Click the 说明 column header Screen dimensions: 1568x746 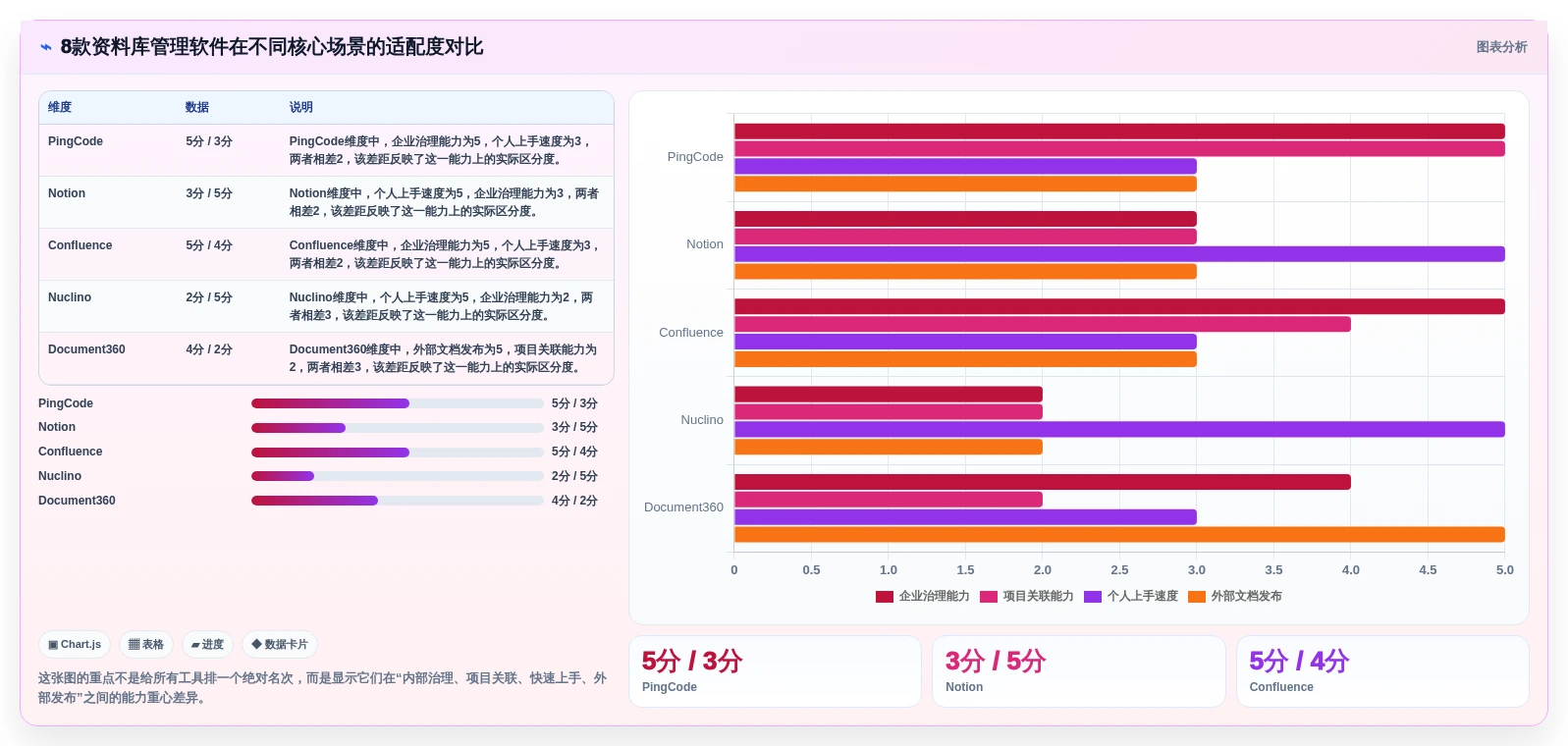click(301, 108)
